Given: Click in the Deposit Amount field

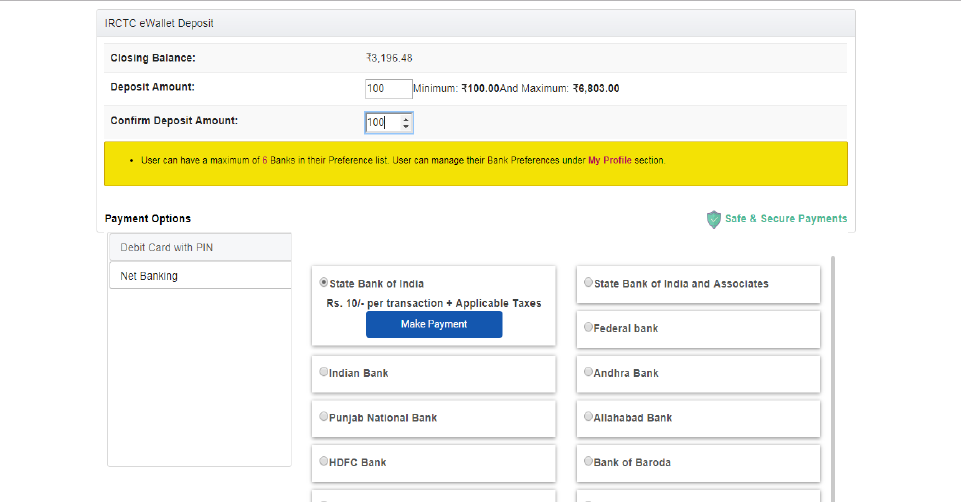Looking at the screenshot, I should click(389, 88).
